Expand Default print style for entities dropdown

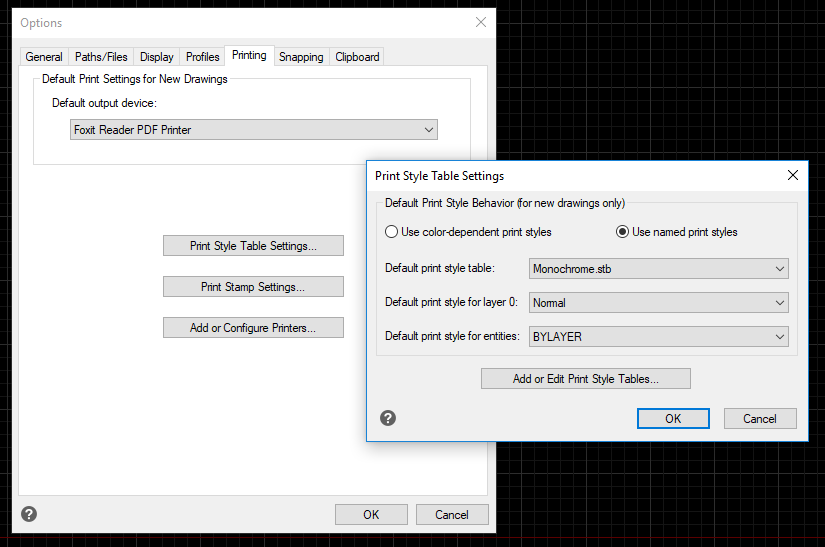[658, 337]
